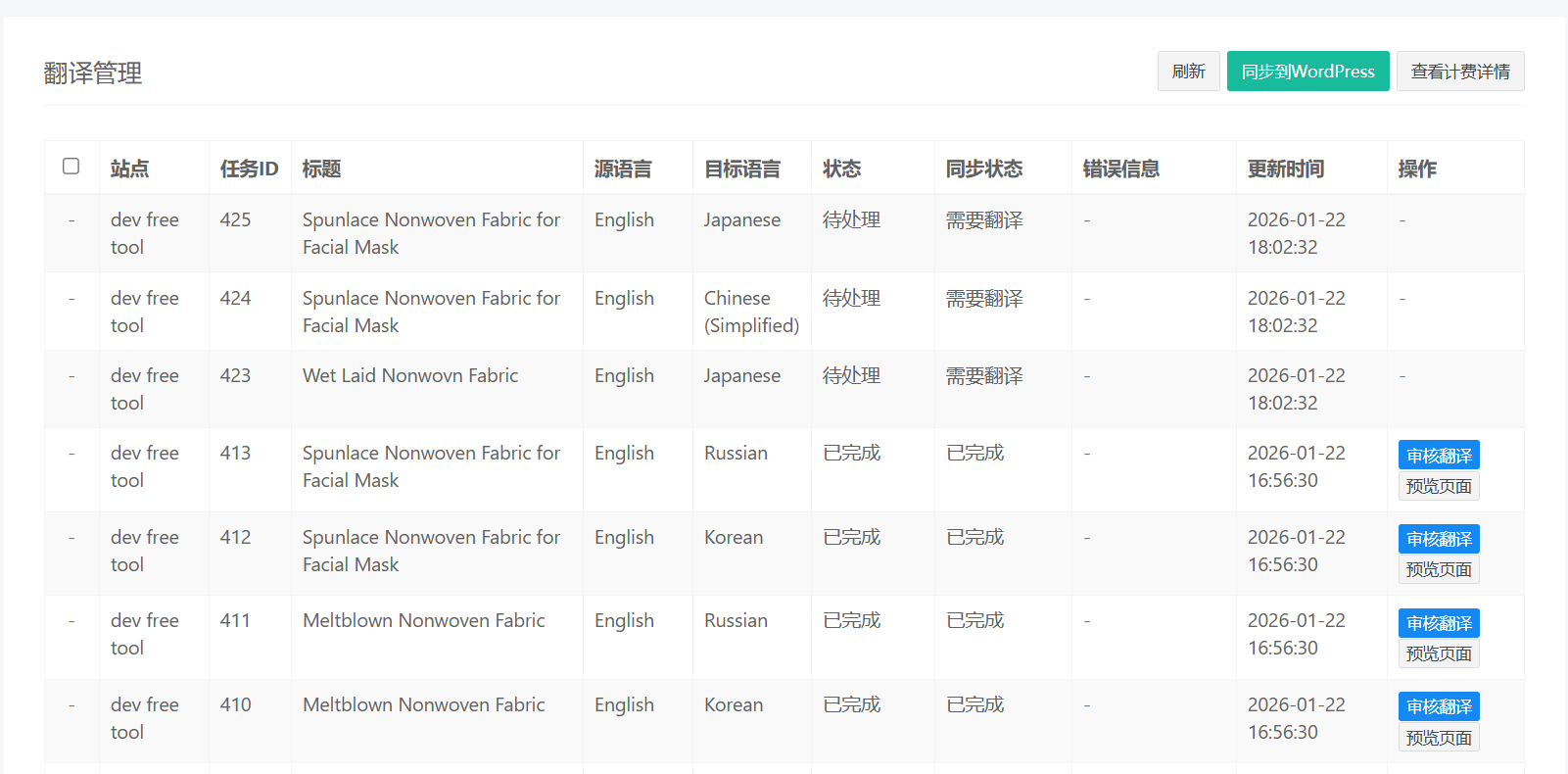Click the 刷新 refresh button
The height and width of the screenshot is (774, 1568).
(x=1188, y=72)
